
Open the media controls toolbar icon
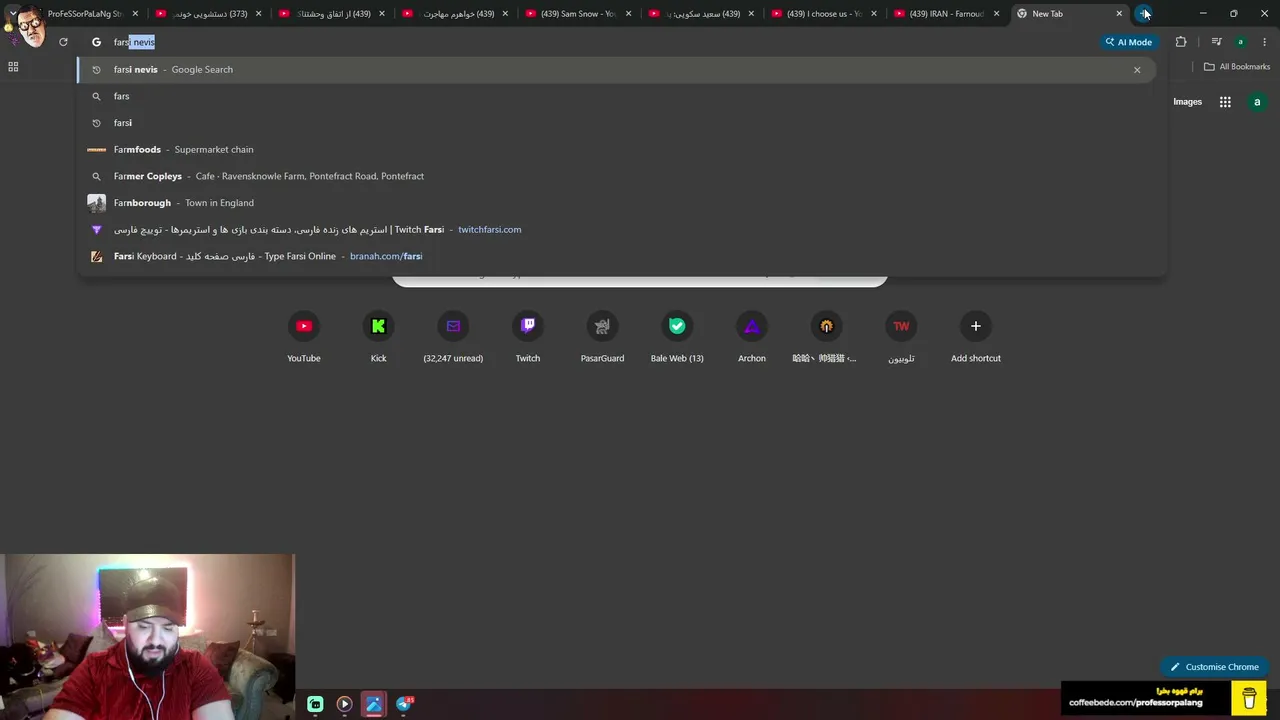point(1216,42)
